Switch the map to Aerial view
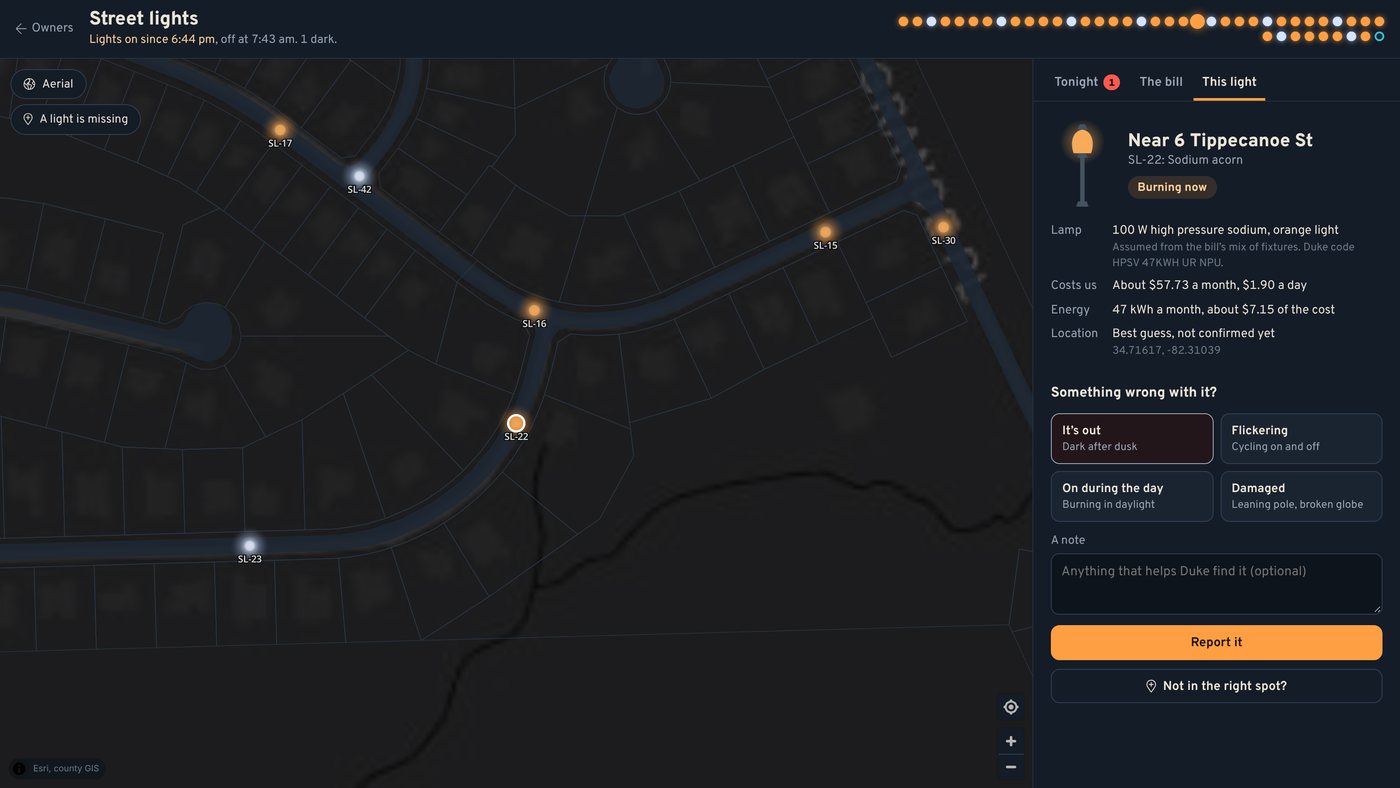 [49, 84]
